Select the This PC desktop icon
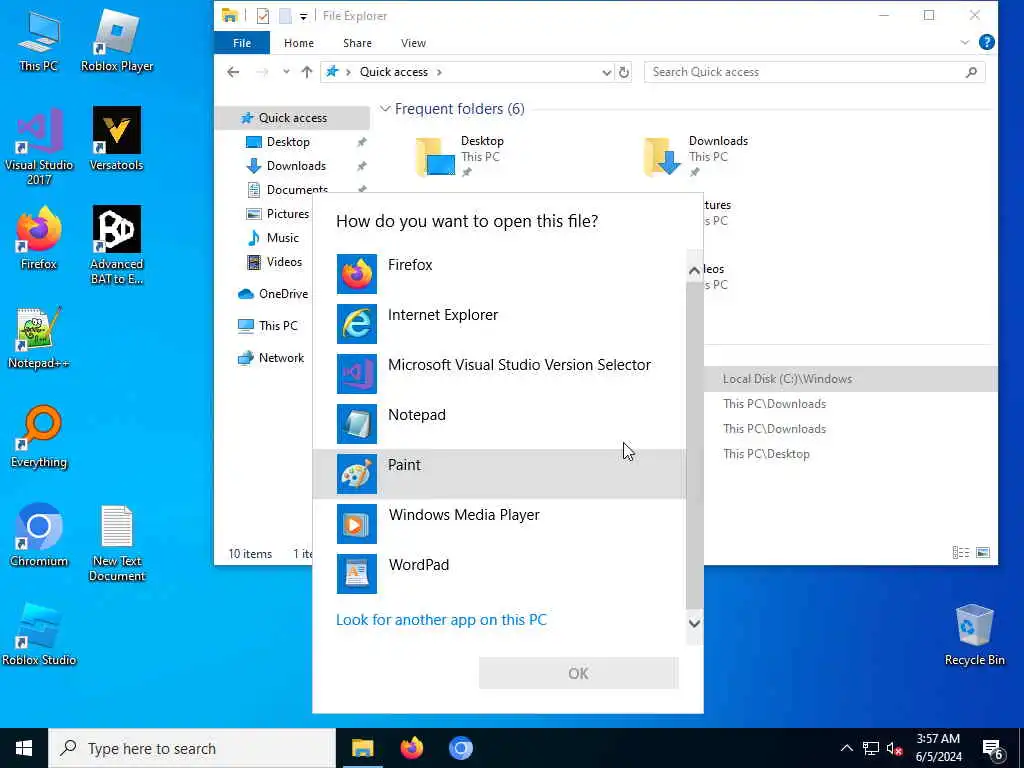The image size is (1024, 768). 39,40
